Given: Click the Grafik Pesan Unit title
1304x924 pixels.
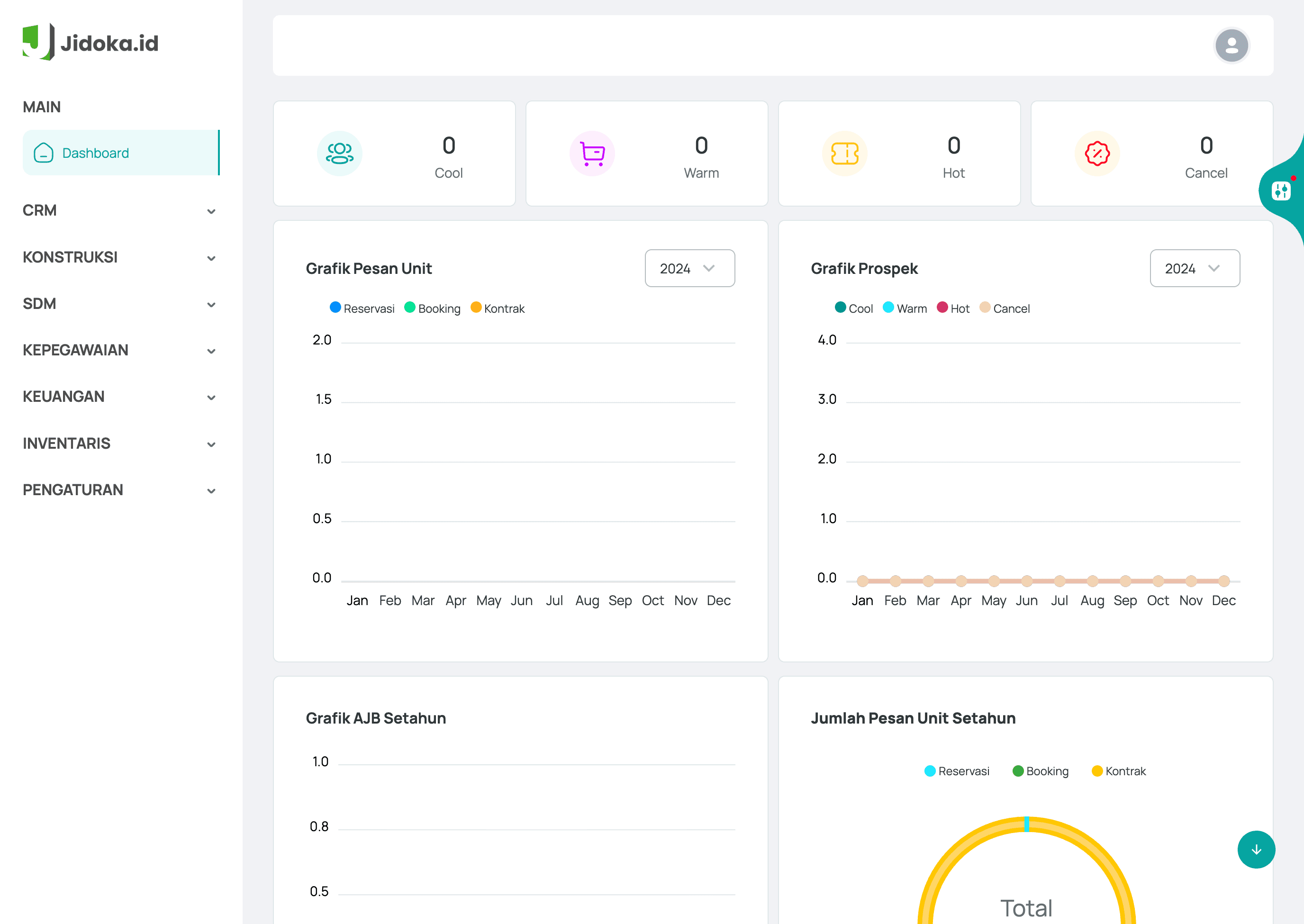Looking at the screenshot, I should pos(369,269).
